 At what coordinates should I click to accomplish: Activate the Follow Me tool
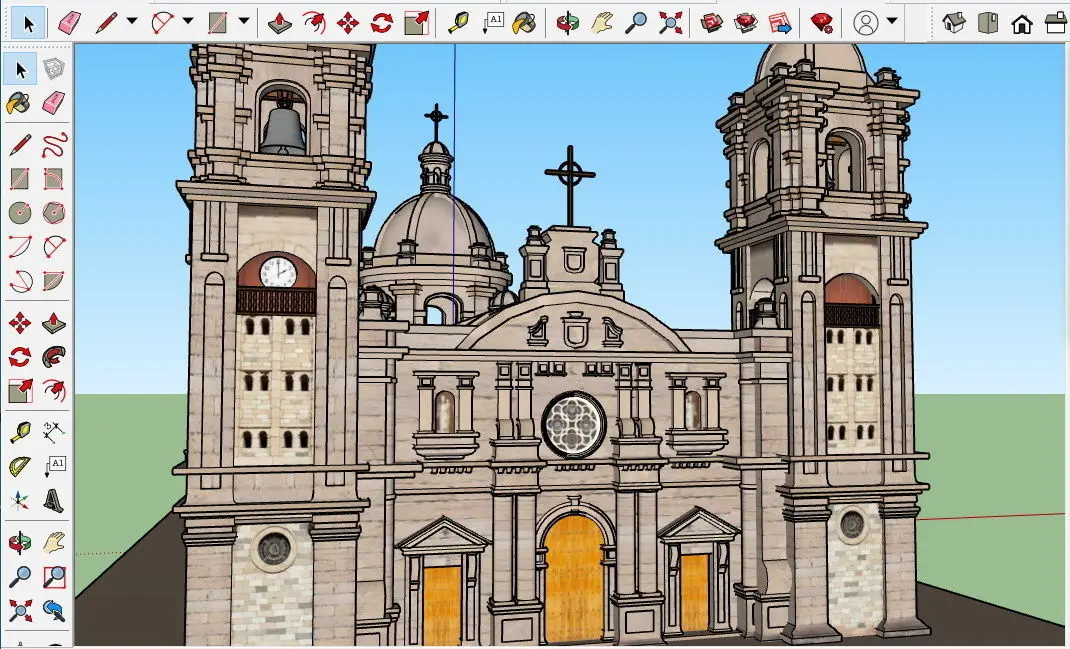point(54,356)
